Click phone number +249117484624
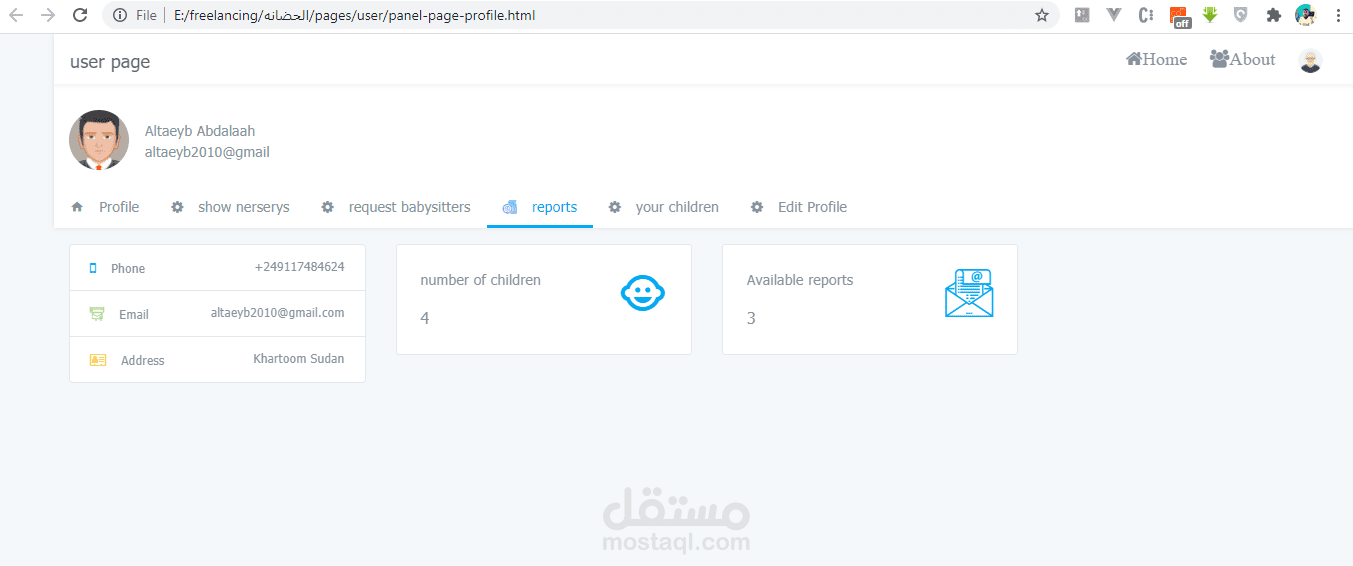Image resolution: width=1353 pixels, height=566 pixels. pyautogui.click(x=299, y=267)
